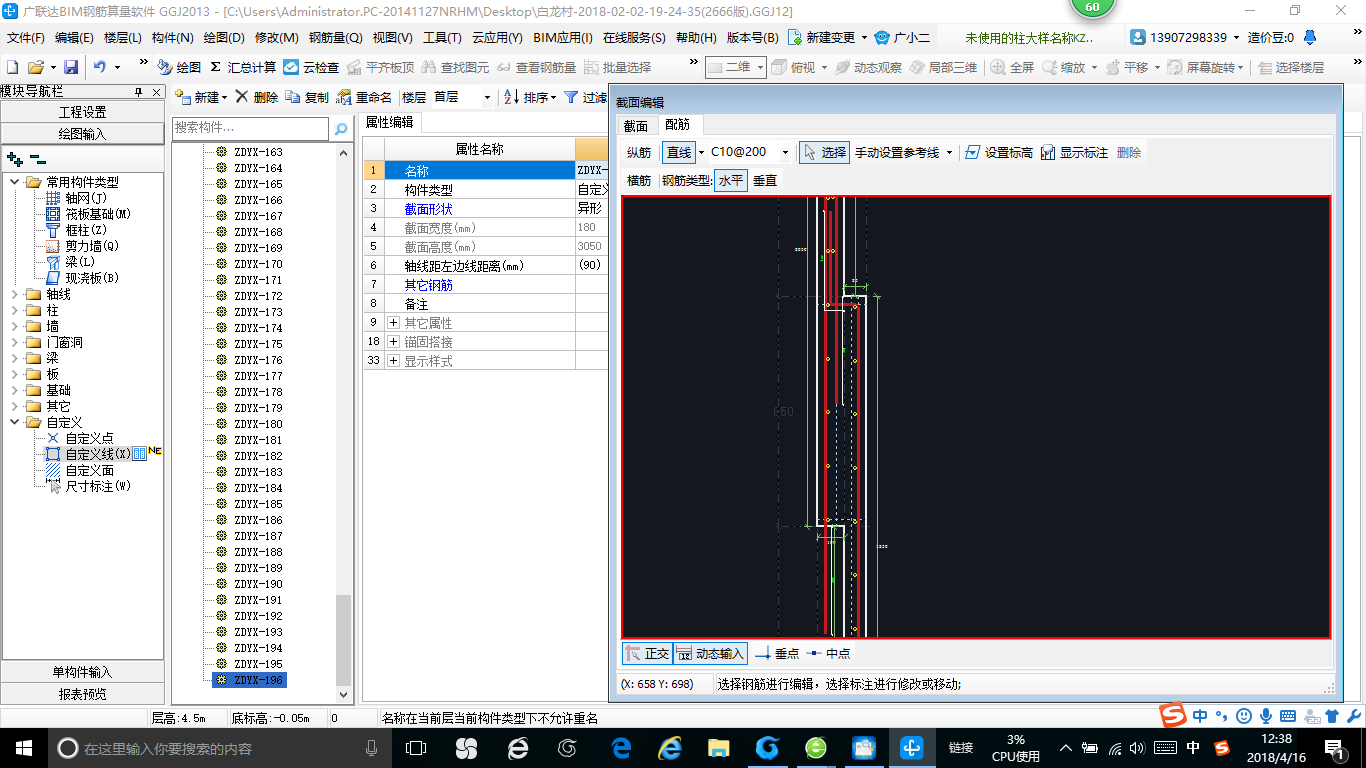
Task: Switch to the 截面 tab
Action: 636,125
